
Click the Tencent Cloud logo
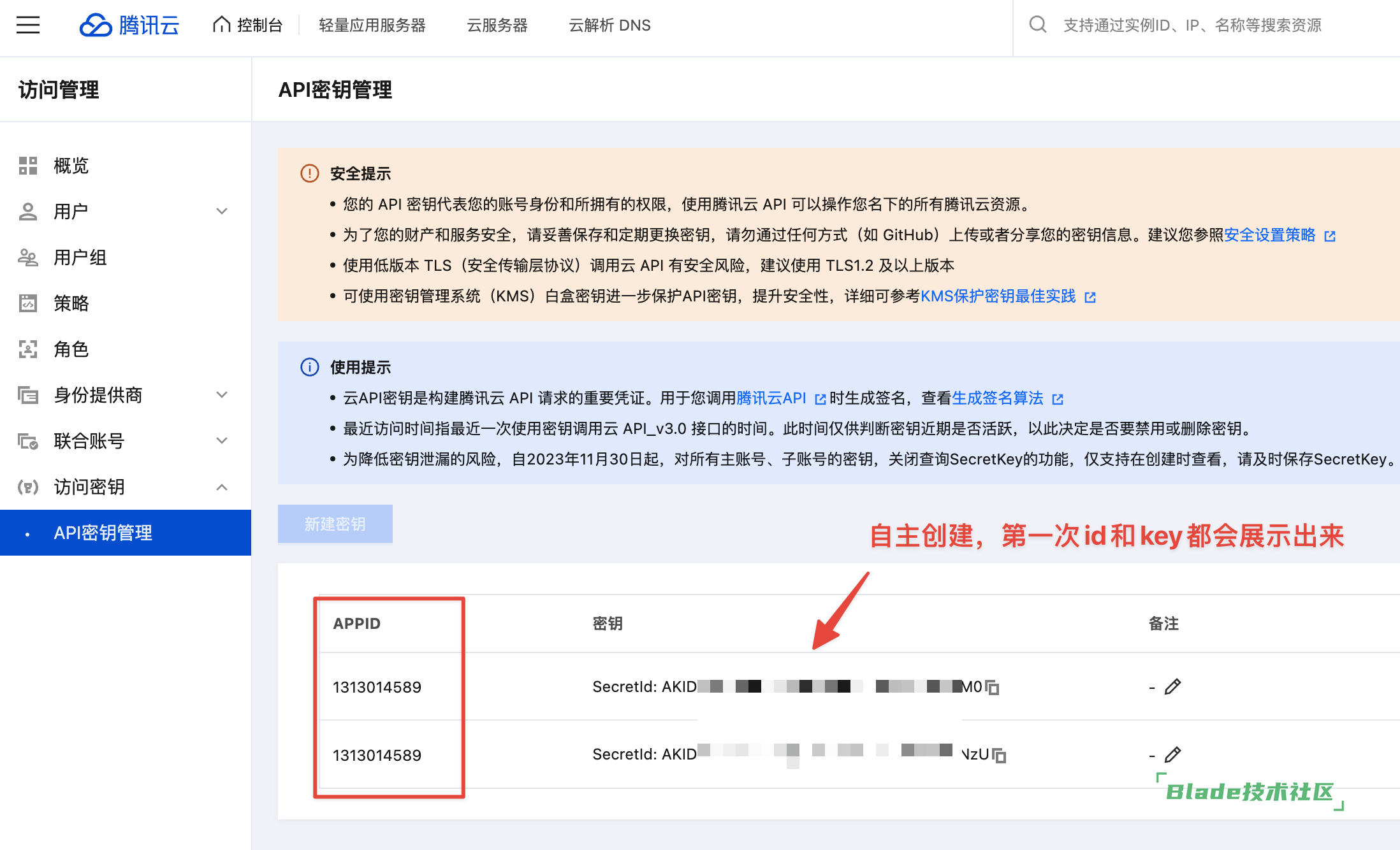pyautogui.click(x=129, y=25)
